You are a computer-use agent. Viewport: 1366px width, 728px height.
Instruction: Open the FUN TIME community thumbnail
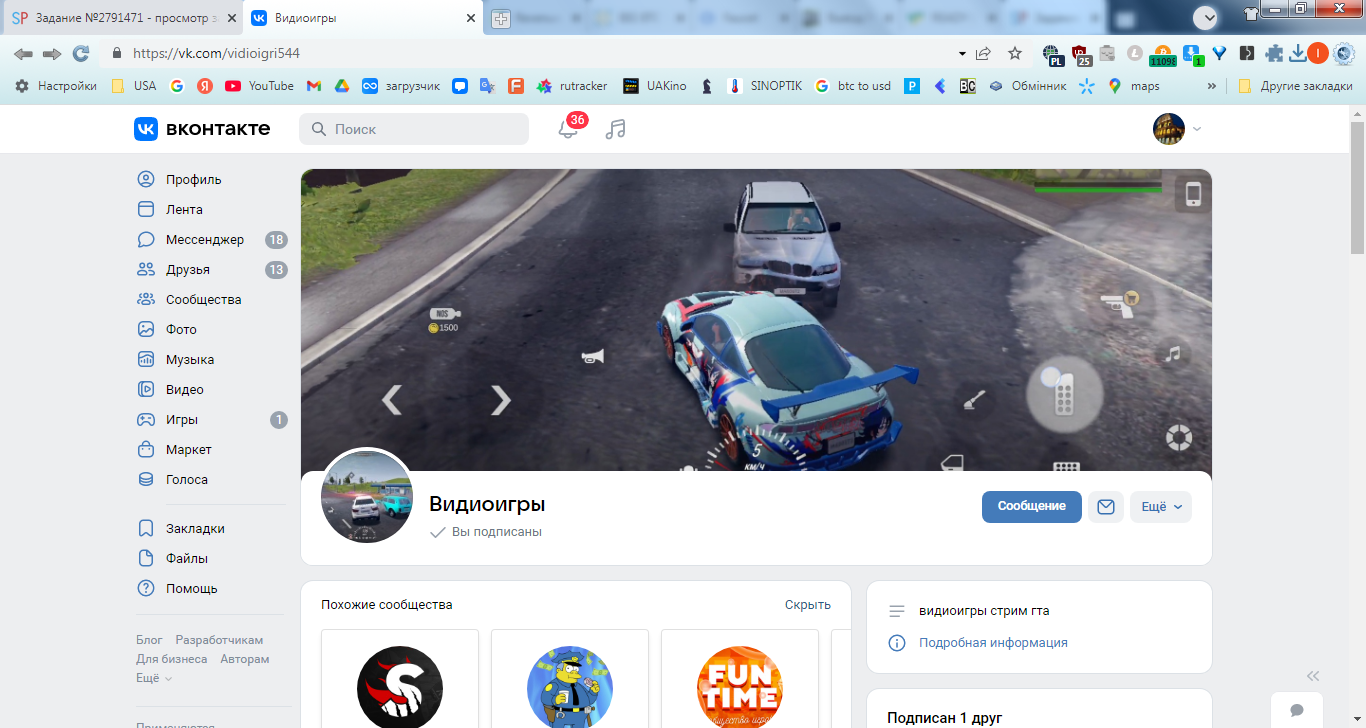click(x=740, y=687)
